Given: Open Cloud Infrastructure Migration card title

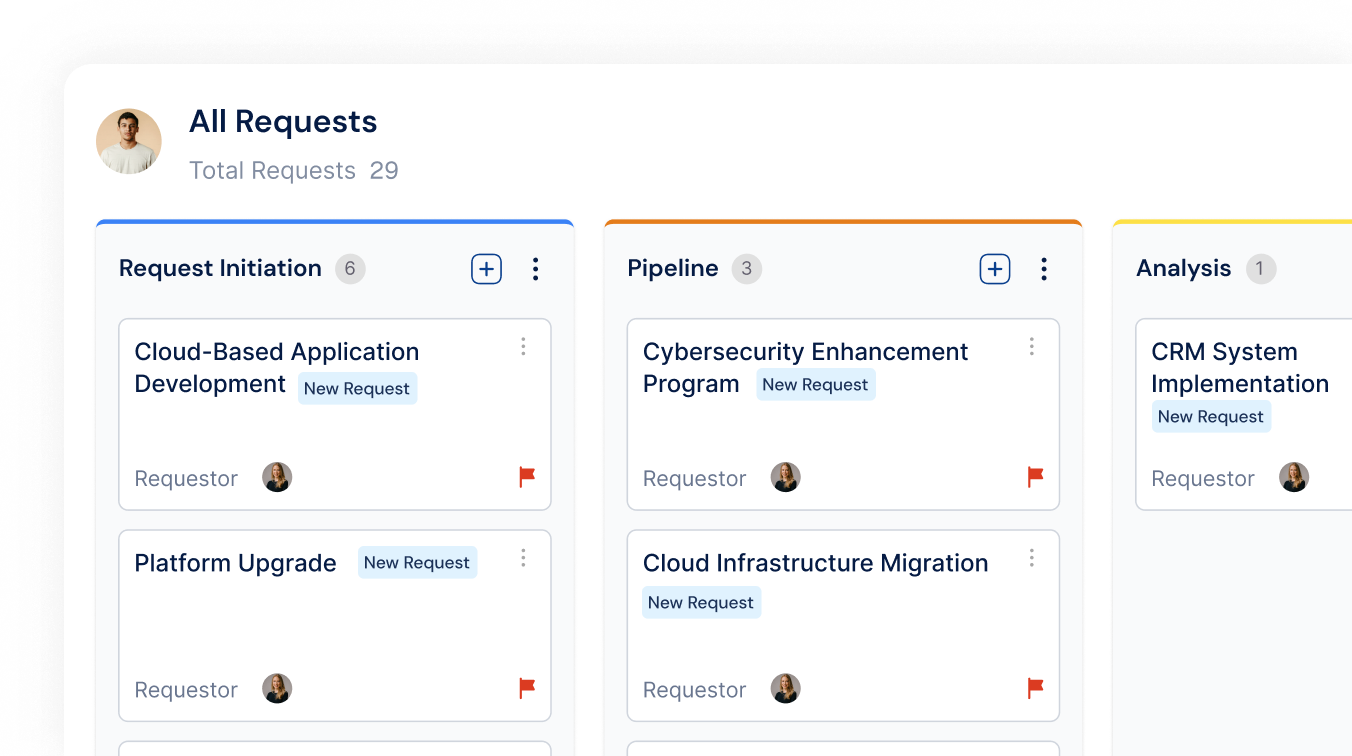Looking at the screenshot, I should 816,563.
